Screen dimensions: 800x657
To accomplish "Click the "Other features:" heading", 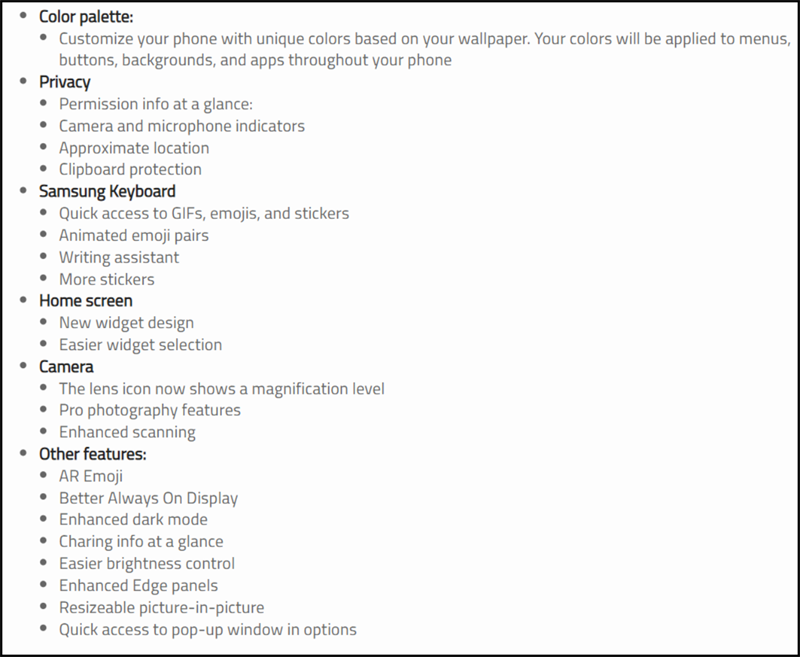I will (93, 454).
